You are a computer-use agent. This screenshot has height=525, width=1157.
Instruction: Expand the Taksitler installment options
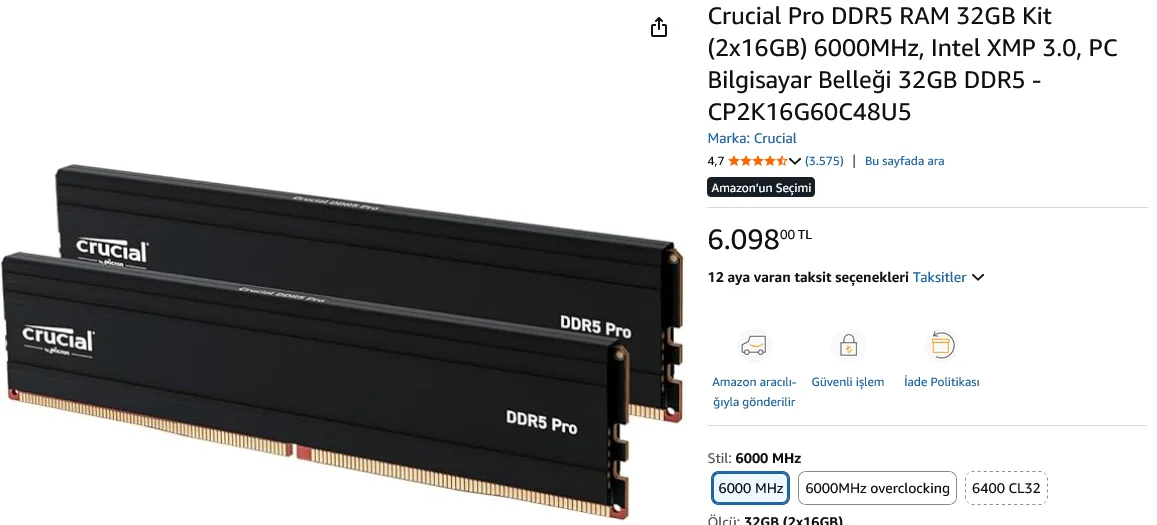[948, 278]
